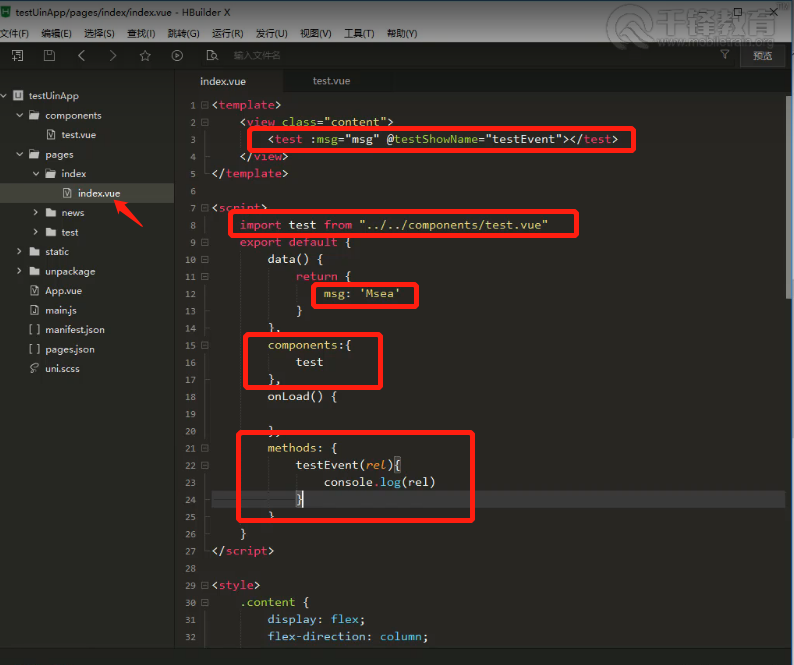Switch to the test.vue editor tab
The height and width of the screenshot is (665, 794).
point(331,81)
